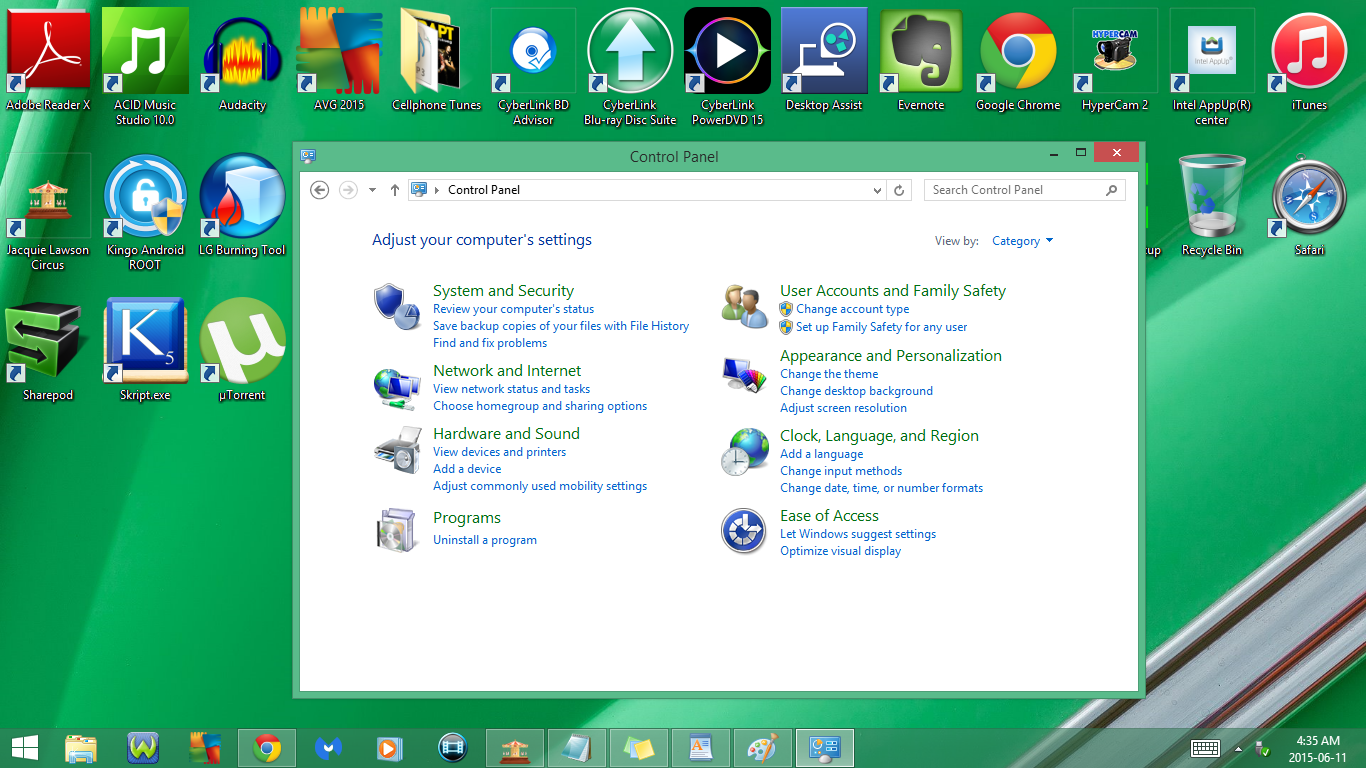Click the Control Panel breadcrumb in address bar
The width and height of the screenshot is (1366, 768).
484,190
